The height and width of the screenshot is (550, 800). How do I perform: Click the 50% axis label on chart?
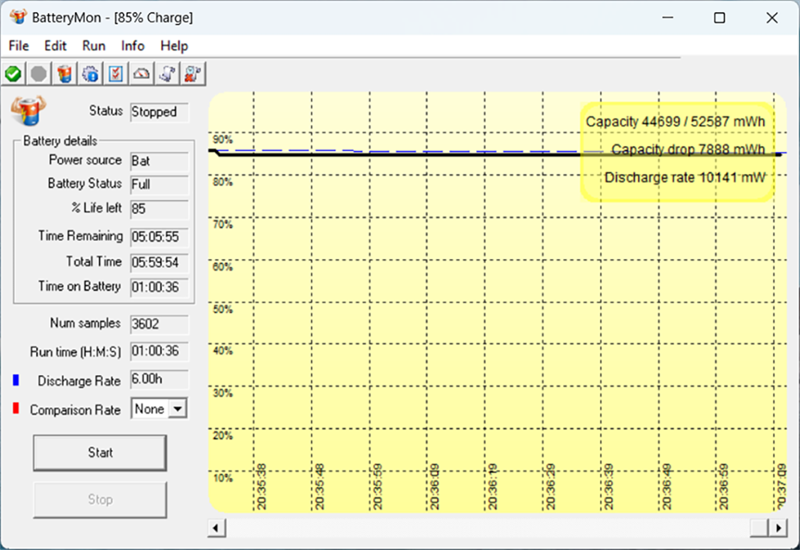(x=222, y=309)
